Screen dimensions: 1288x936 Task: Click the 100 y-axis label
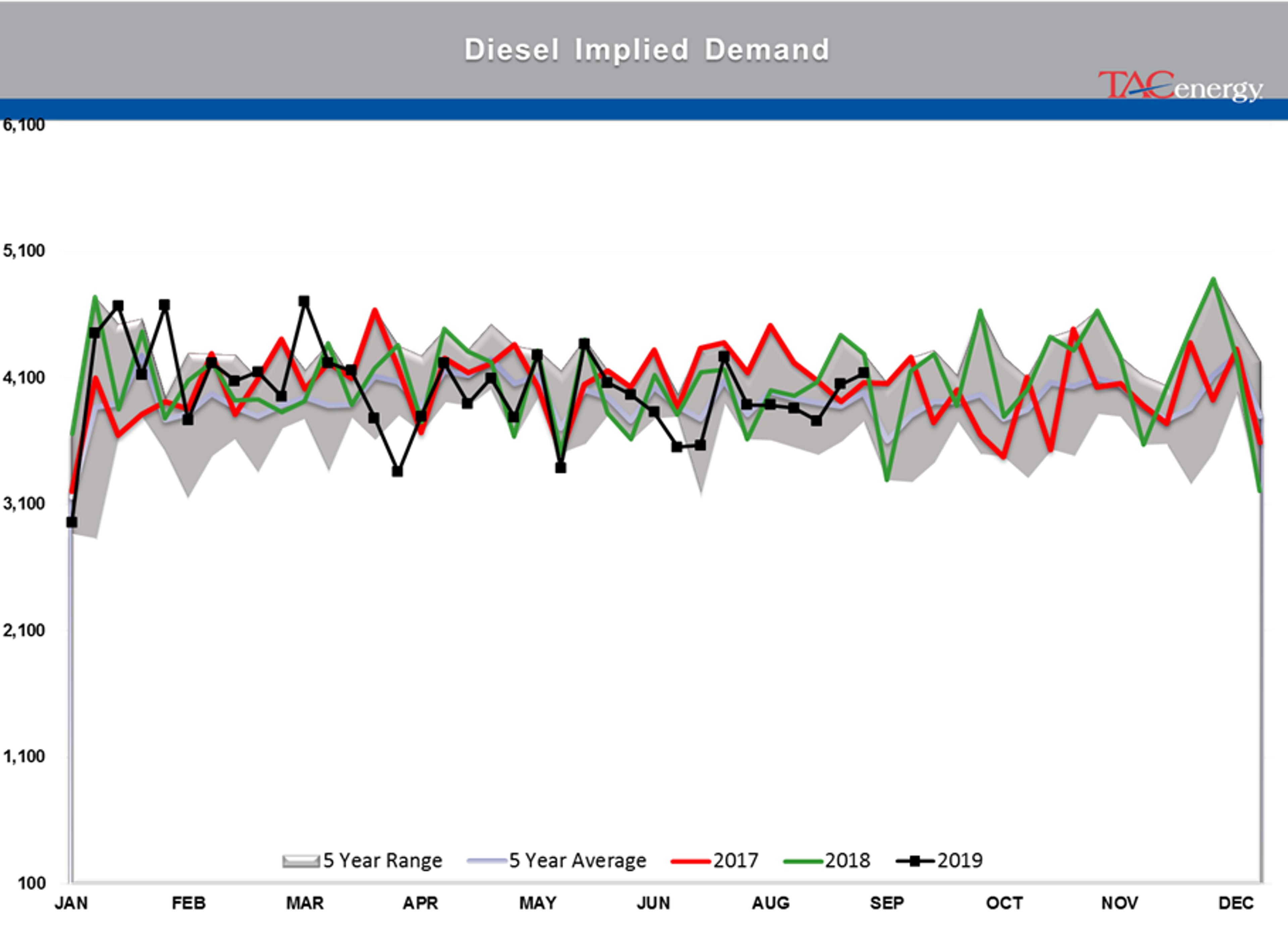pos(32,883)
